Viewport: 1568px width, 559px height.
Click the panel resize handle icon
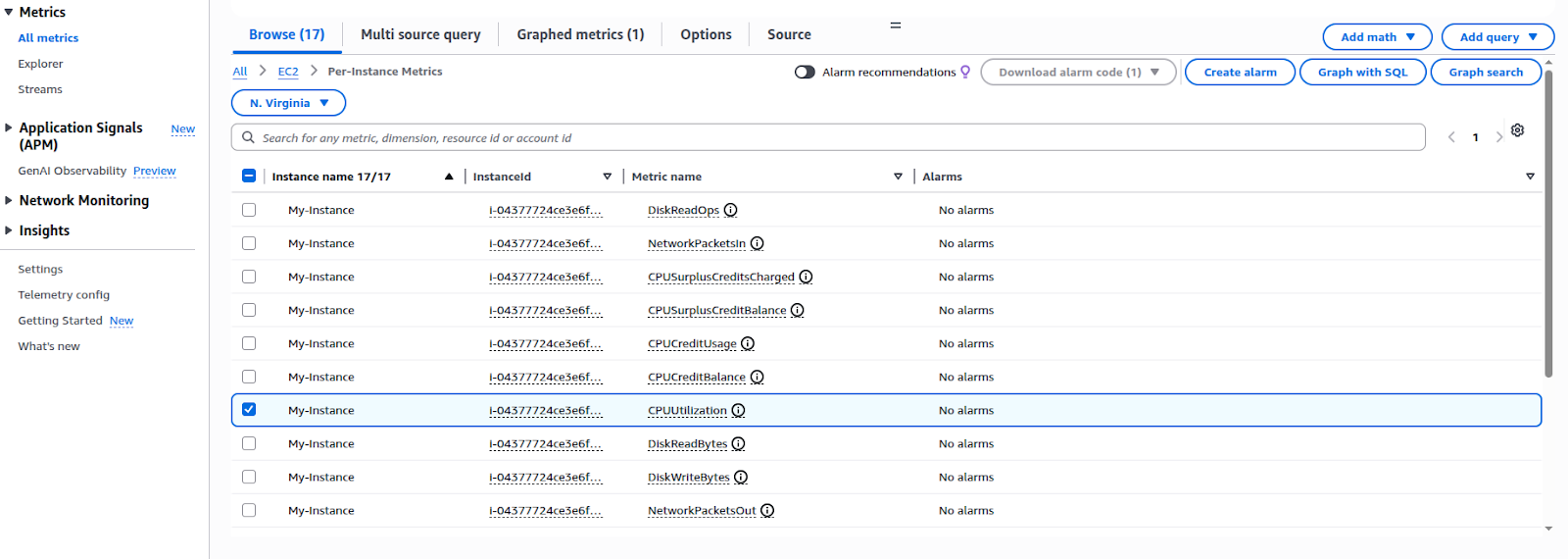point(895,25)
